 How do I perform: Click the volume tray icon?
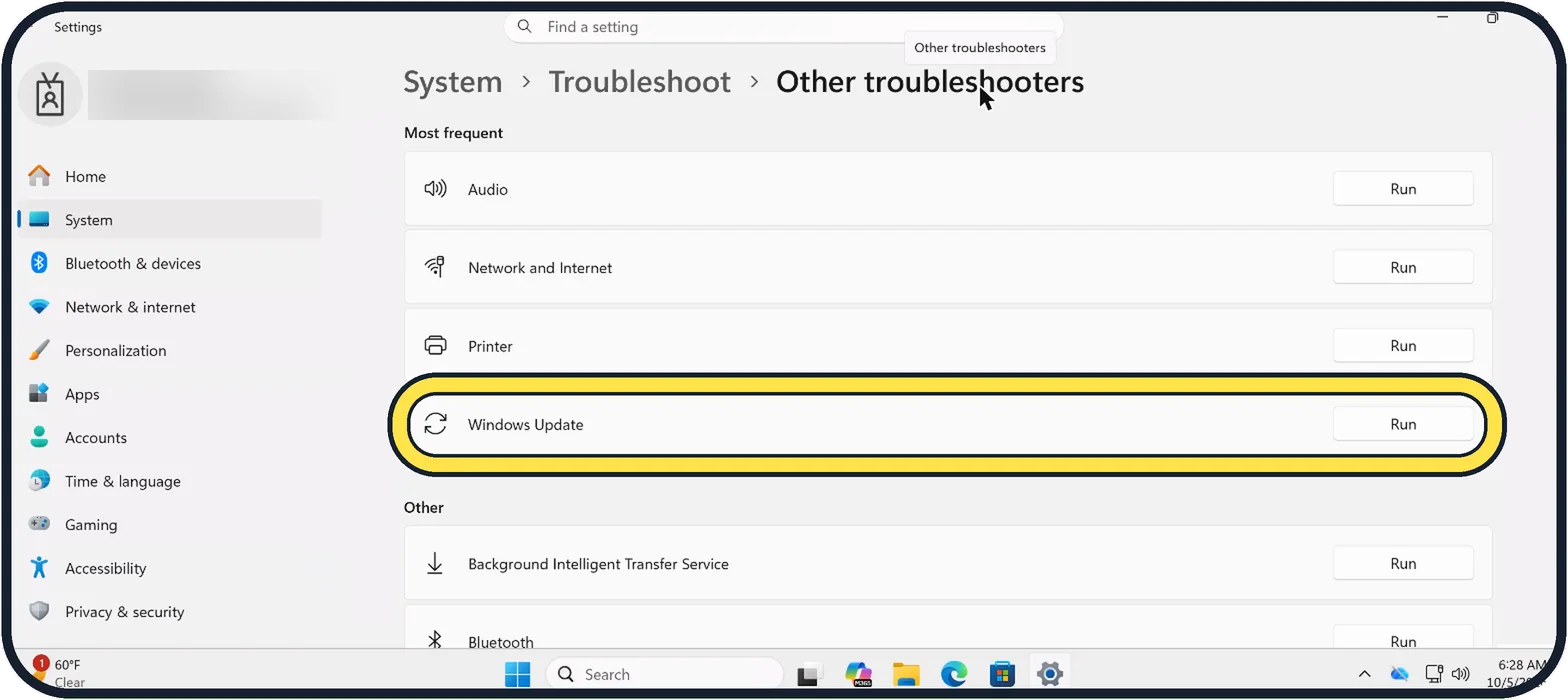(x=1461, y=674)
